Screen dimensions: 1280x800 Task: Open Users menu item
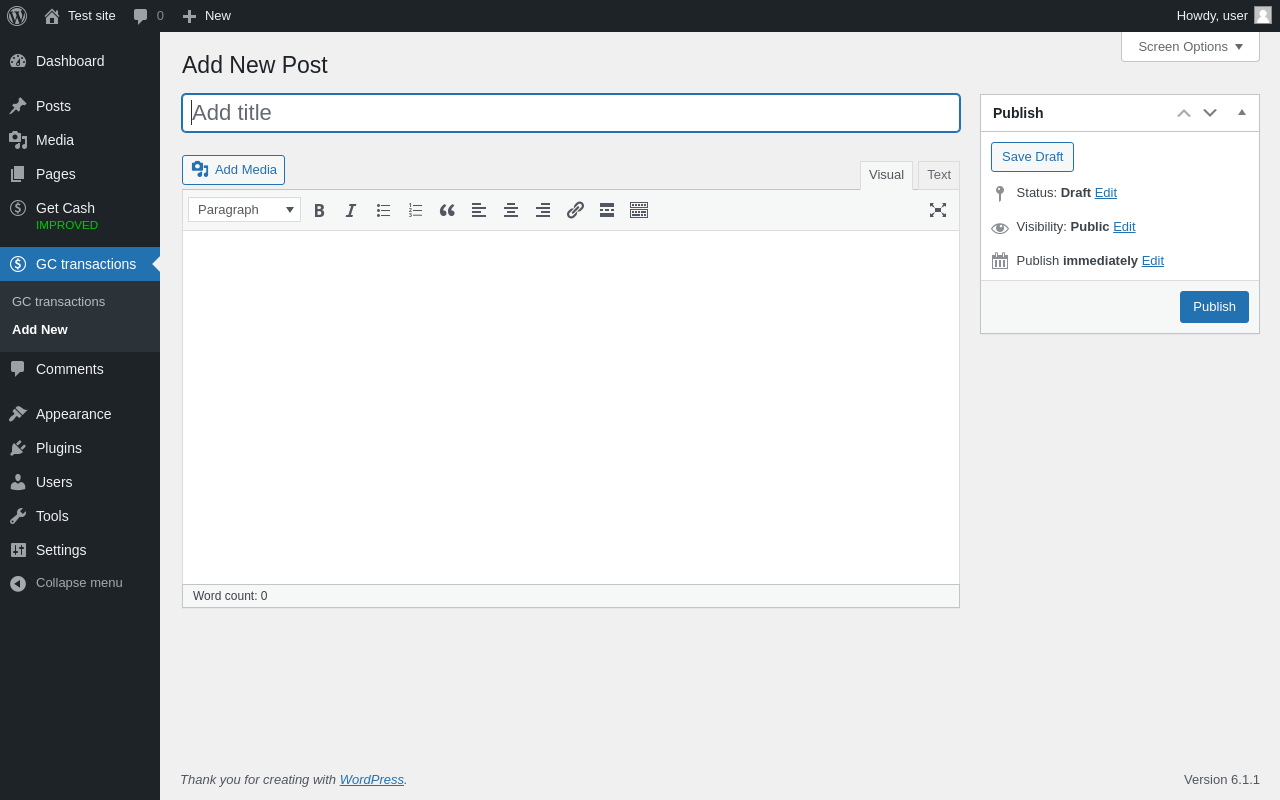pos(80,482)
